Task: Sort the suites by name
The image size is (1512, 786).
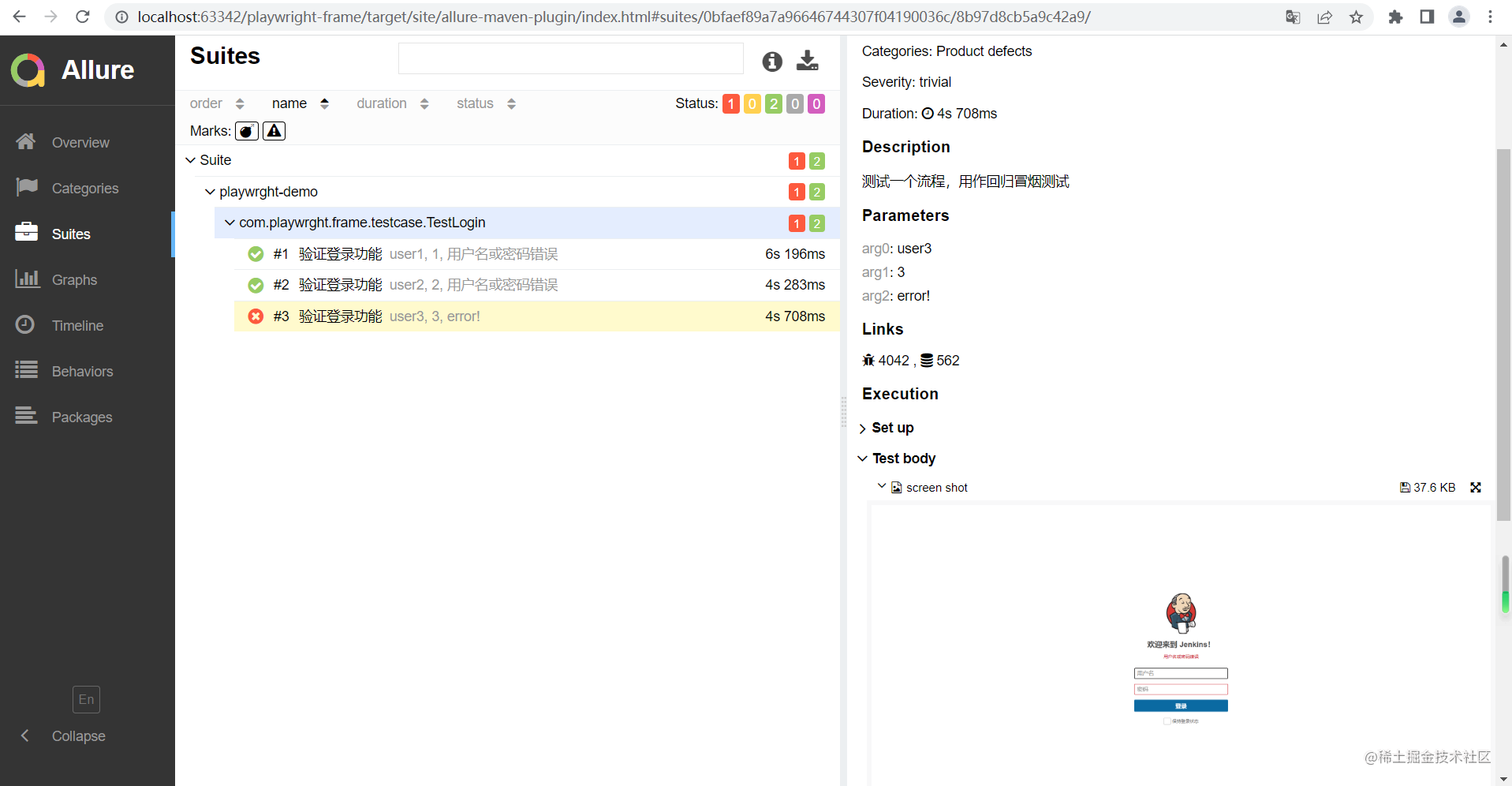Action: click(300, 103)
